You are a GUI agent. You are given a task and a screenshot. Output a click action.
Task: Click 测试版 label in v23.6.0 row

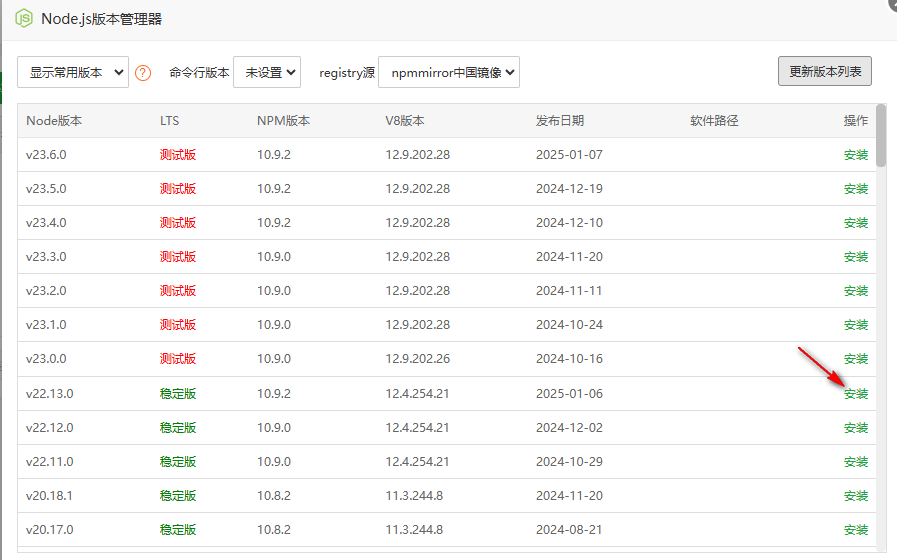click(x=178, y=154)
